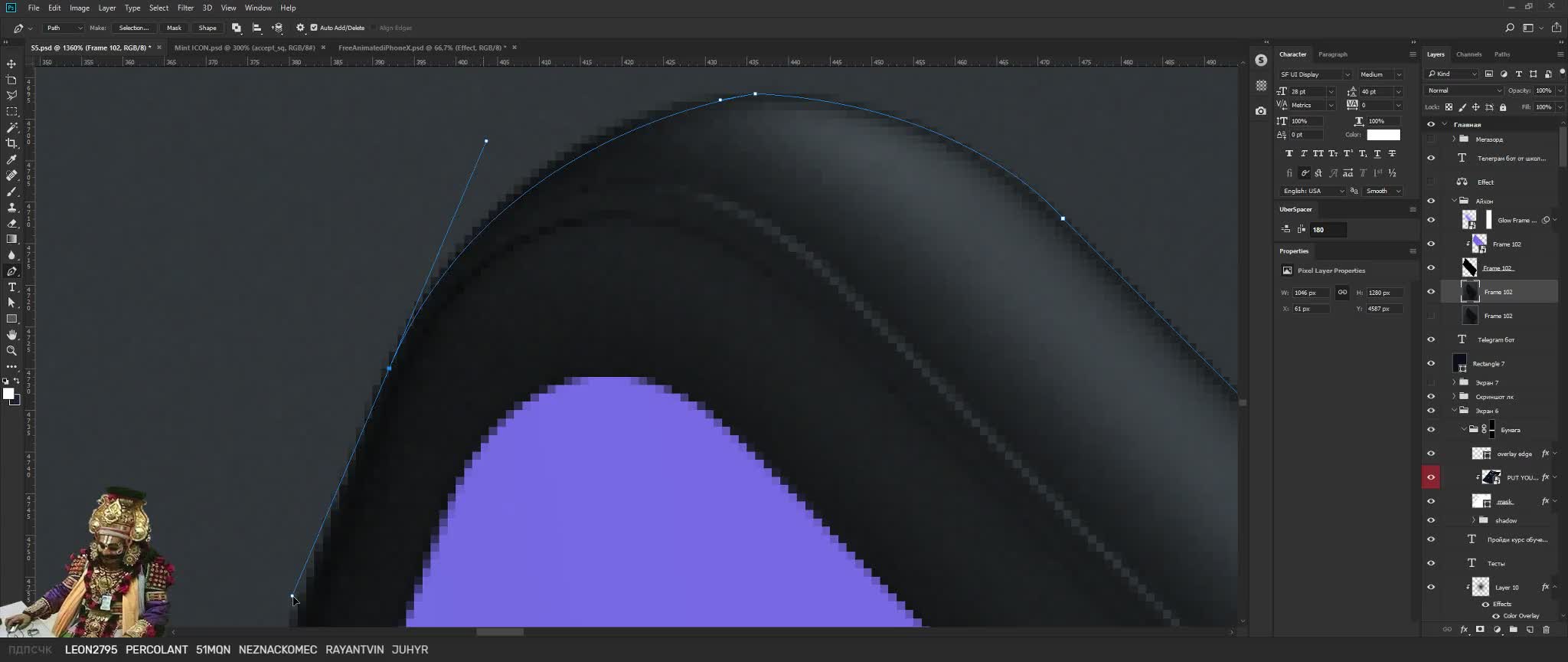This screenshot has height=662, width=1568.
Task: Select the Path Selection tool
Action: click(11, 303)
